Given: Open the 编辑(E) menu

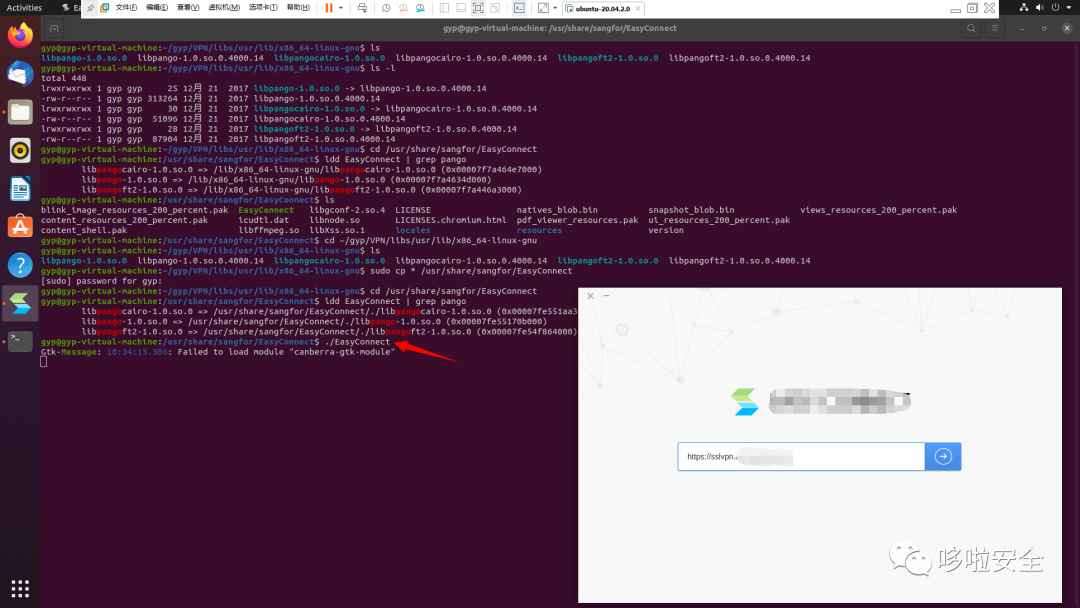Looking at the screenshot, I should click(x=157, y=8).
